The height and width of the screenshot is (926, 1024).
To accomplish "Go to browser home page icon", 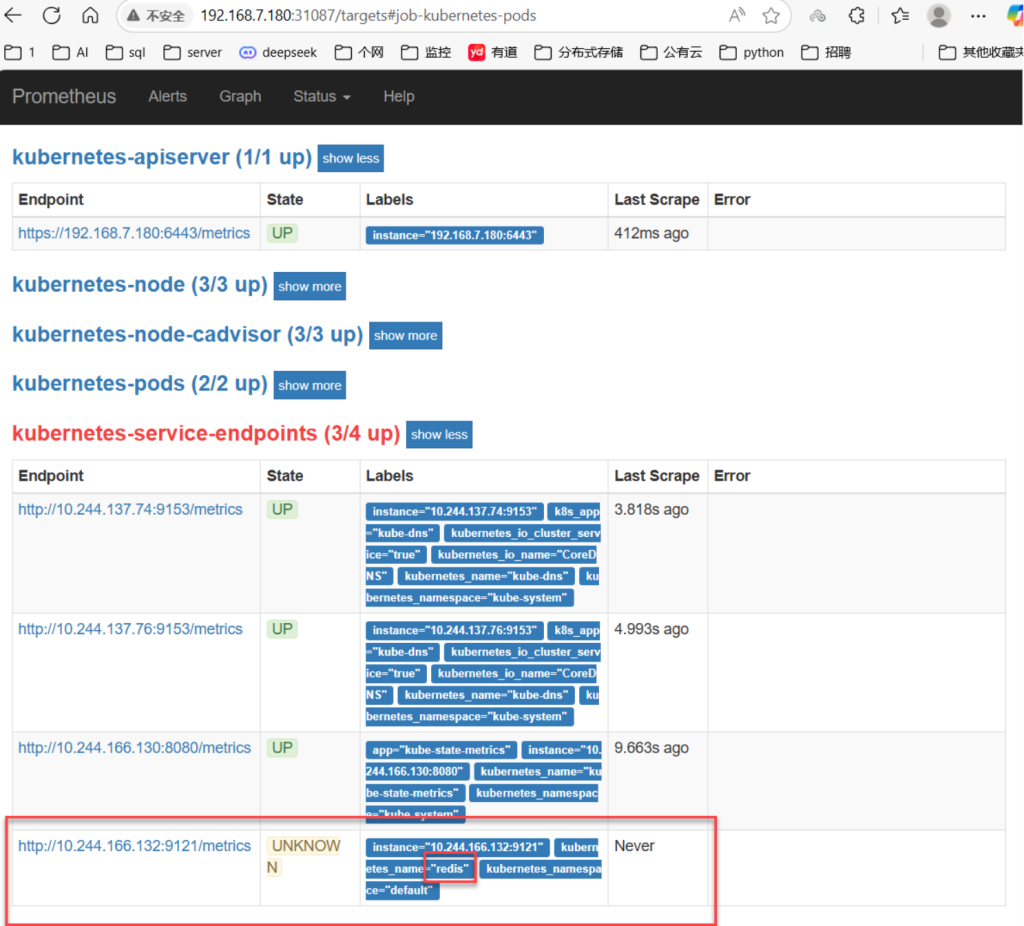I will (x=90, y=16).
